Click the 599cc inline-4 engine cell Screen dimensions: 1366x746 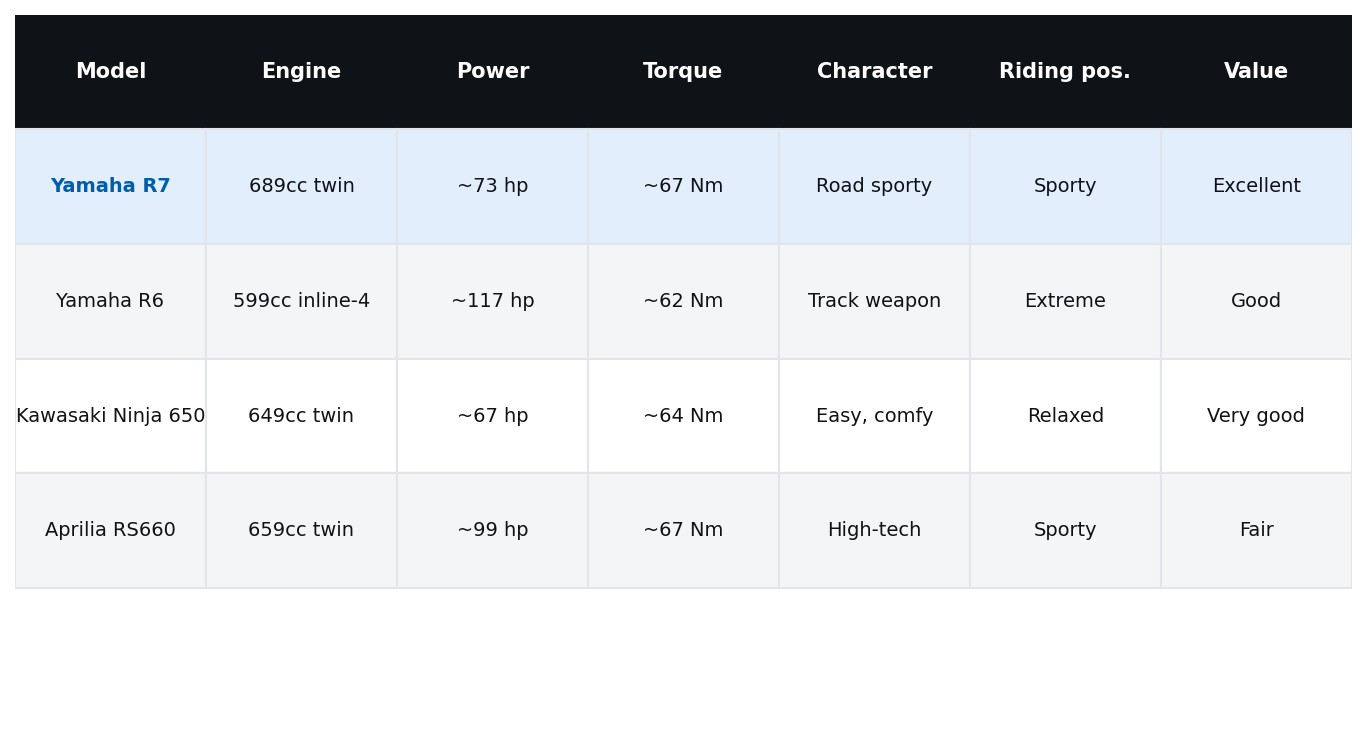(x=301, y=301)
